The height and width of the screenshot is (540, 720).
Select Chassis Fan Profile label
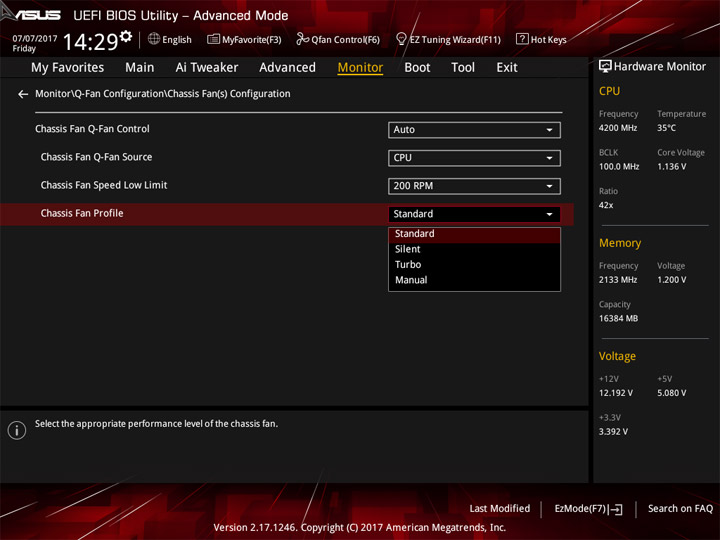tap(82, 213)
